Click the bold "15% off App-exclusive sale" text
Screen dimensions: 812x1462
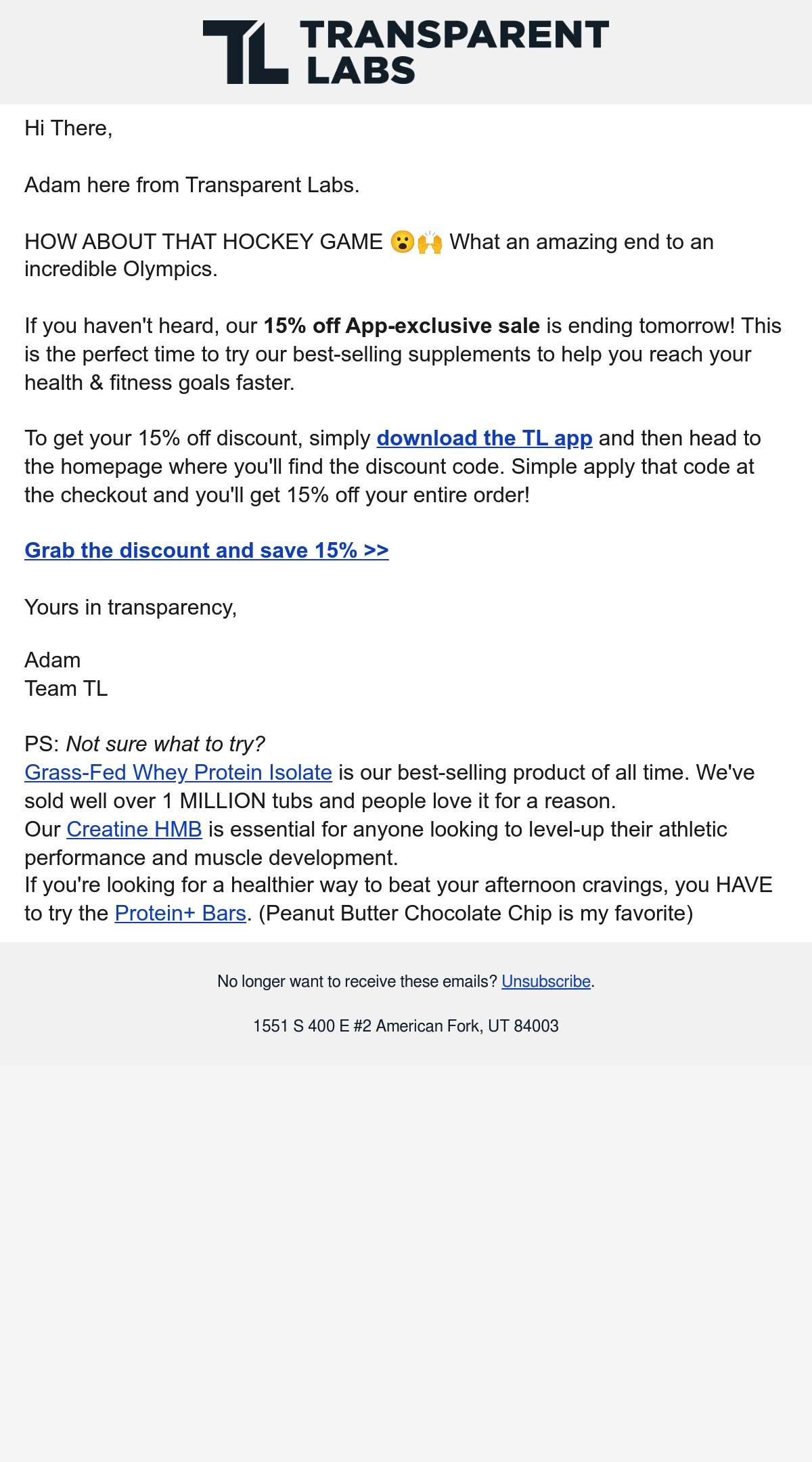401,326
